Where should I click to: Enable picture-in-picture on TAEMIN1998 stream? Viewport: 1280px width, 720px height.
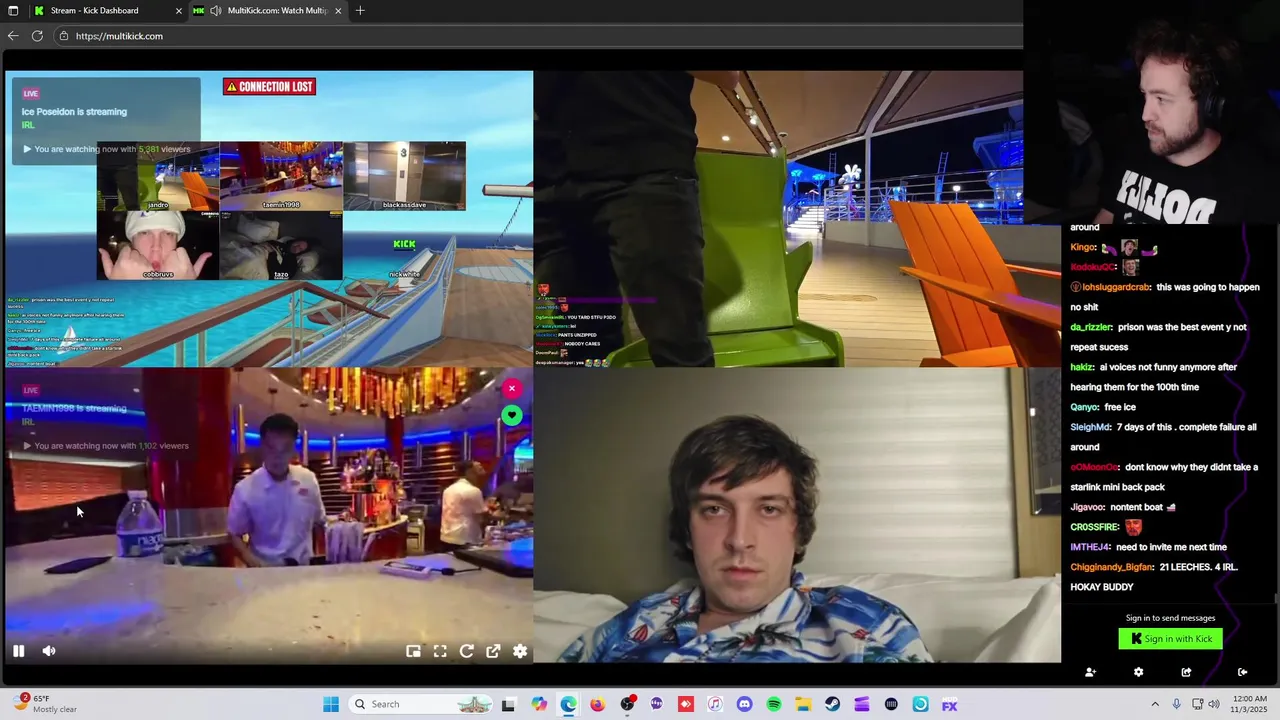[413, 651]
